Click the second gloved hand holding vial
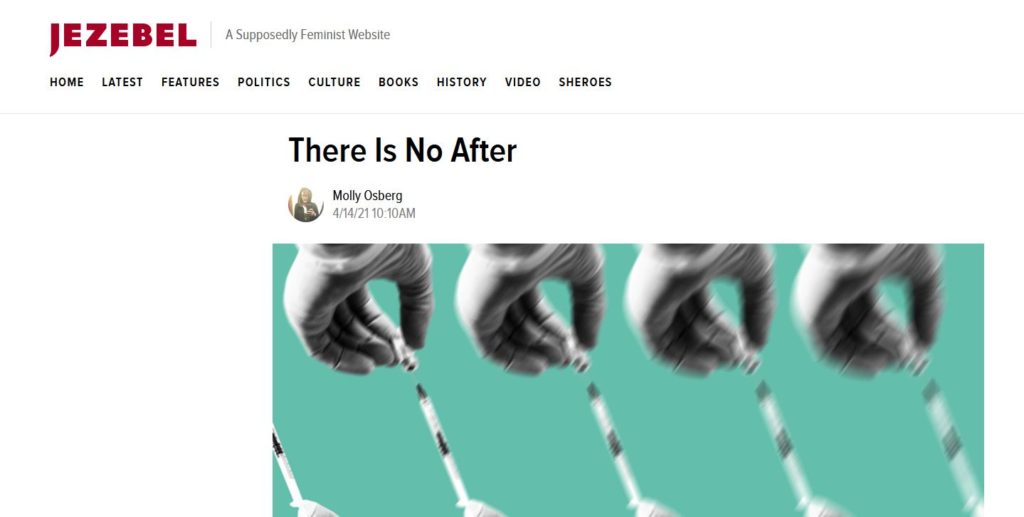Viewport: 1024px width, 517px height. [530, 309]
